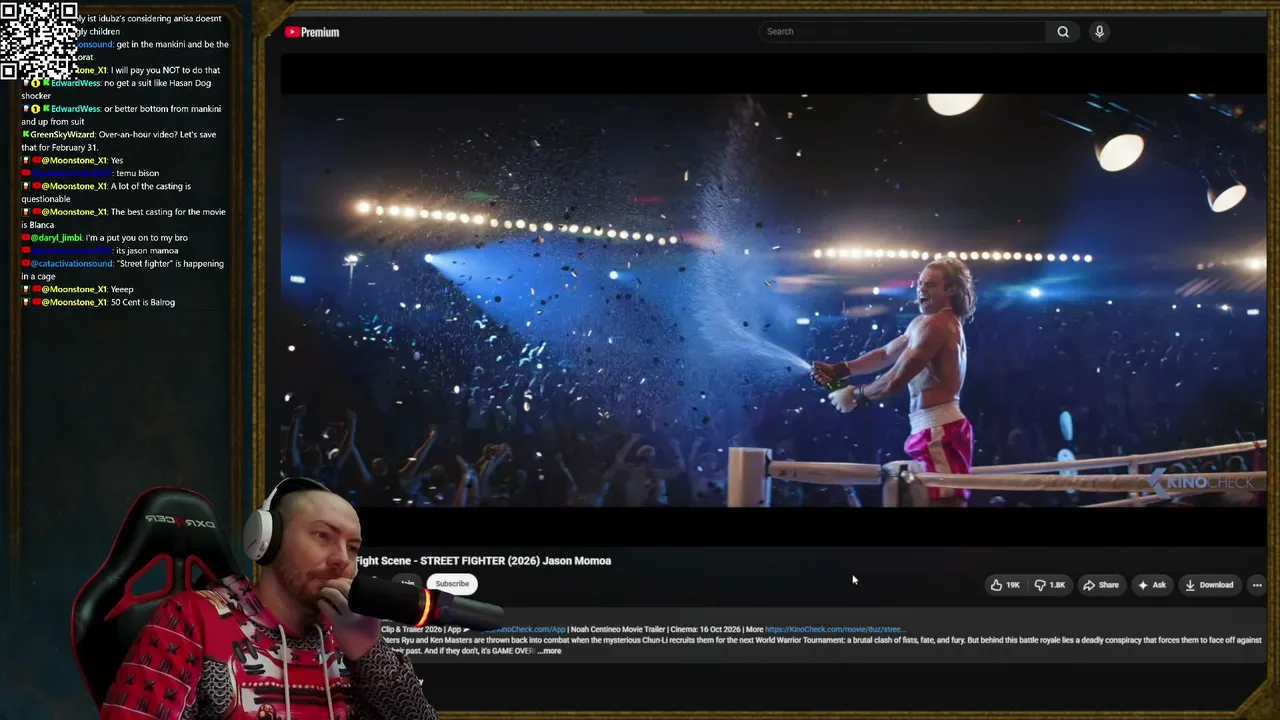
Task: Like the video with thumbs-up 19K
Action: coord(1005,585)
